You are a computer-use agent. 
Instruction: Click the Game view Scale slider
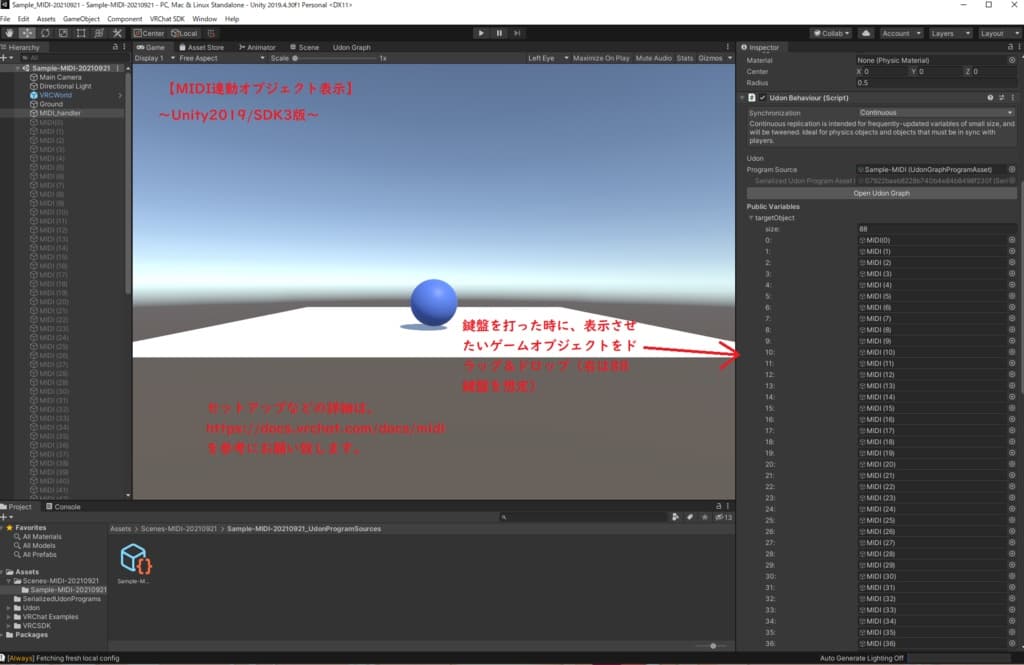[x=334, y=58]
